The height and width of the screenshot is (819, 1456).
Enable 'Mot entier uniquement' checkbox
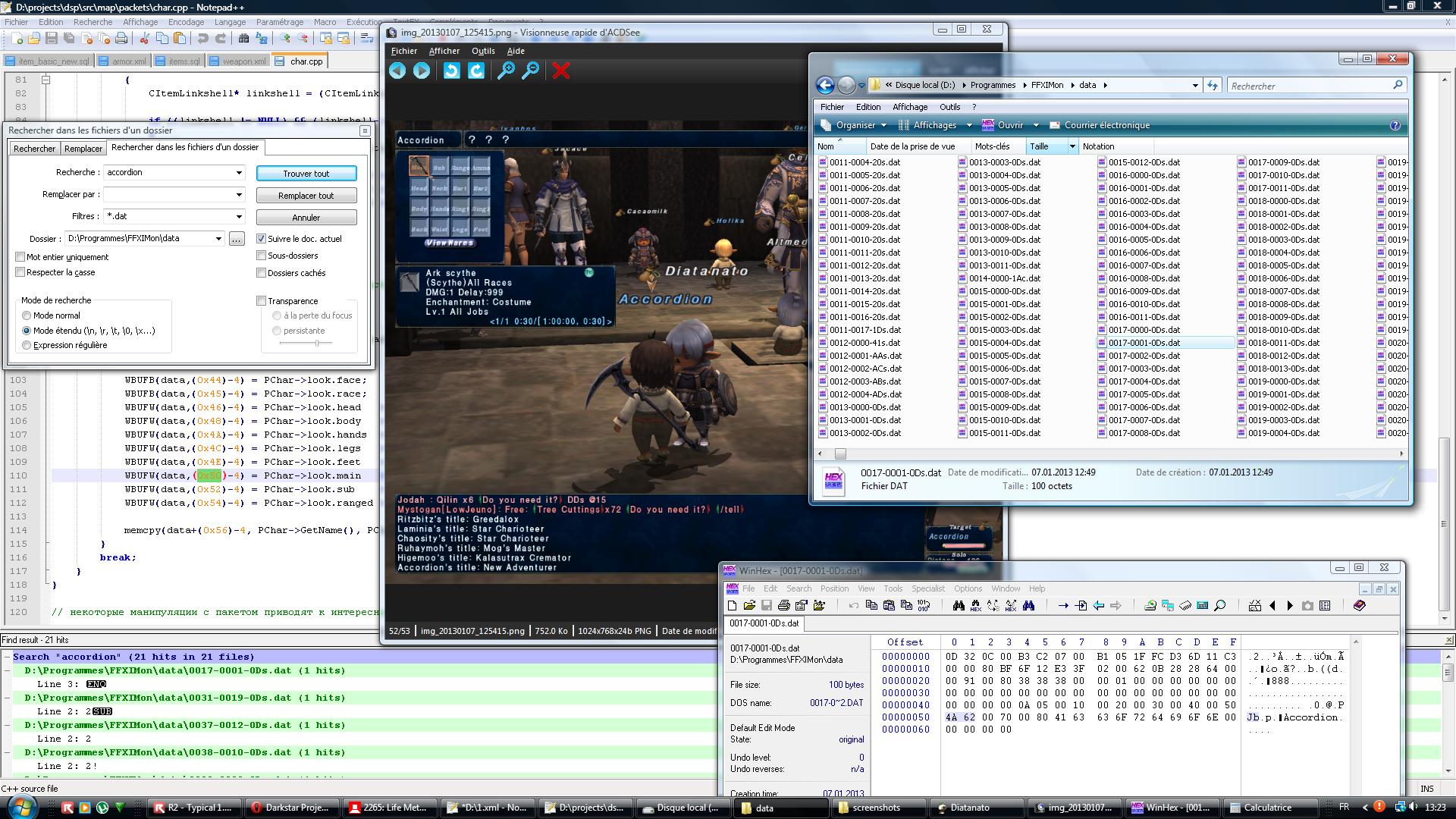(21, 257)
